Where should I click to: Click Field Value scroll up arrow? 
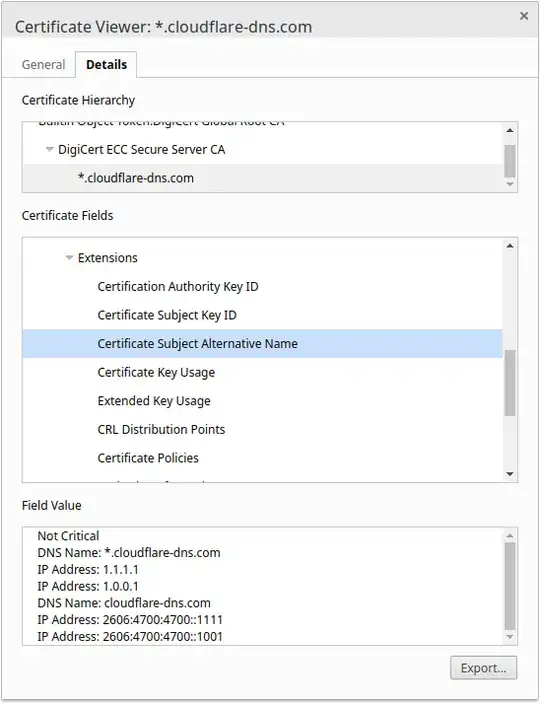click(509, 535)
